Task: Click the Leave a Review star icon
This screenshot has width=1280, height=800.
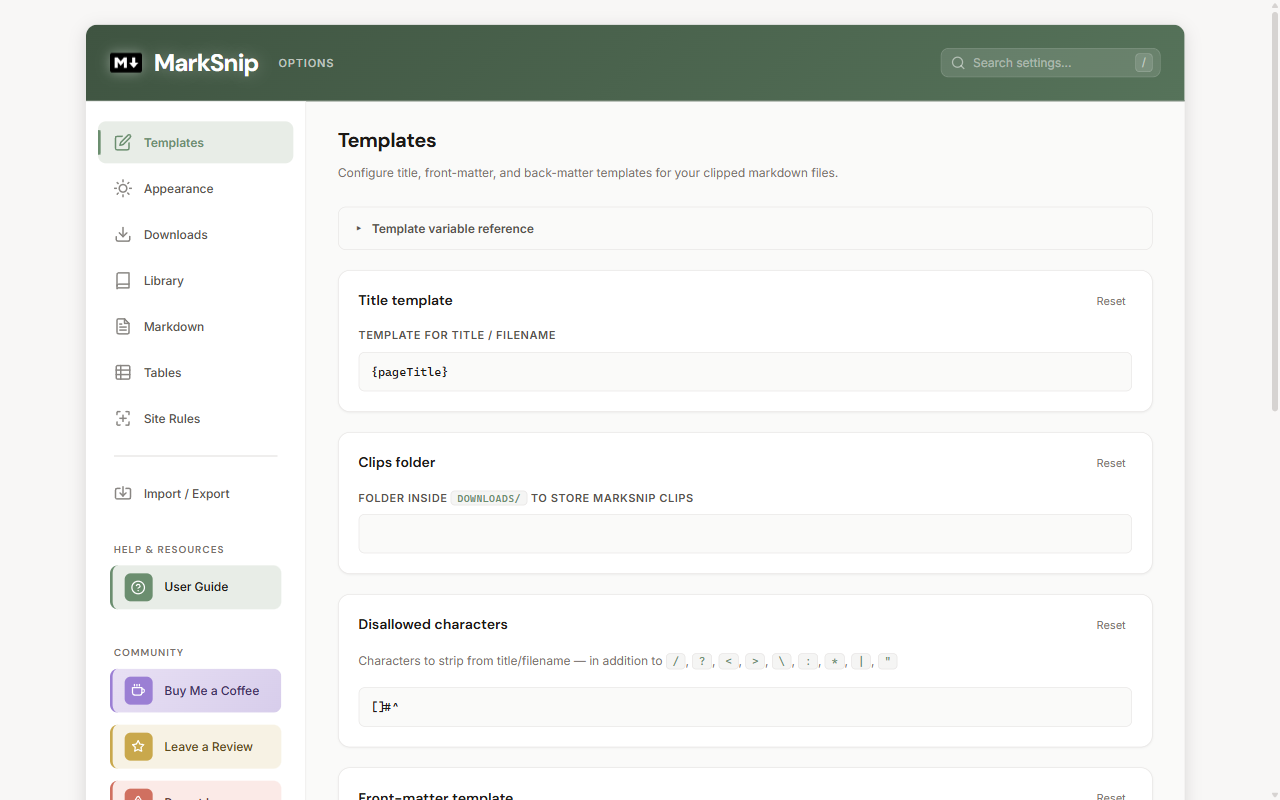Action: [139, 747]
